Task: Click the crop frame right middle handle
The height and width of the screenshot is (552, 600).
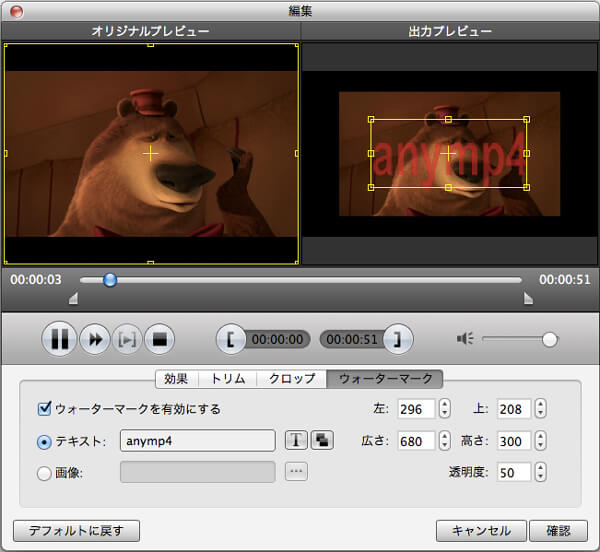Action: (x=297, y=154)
